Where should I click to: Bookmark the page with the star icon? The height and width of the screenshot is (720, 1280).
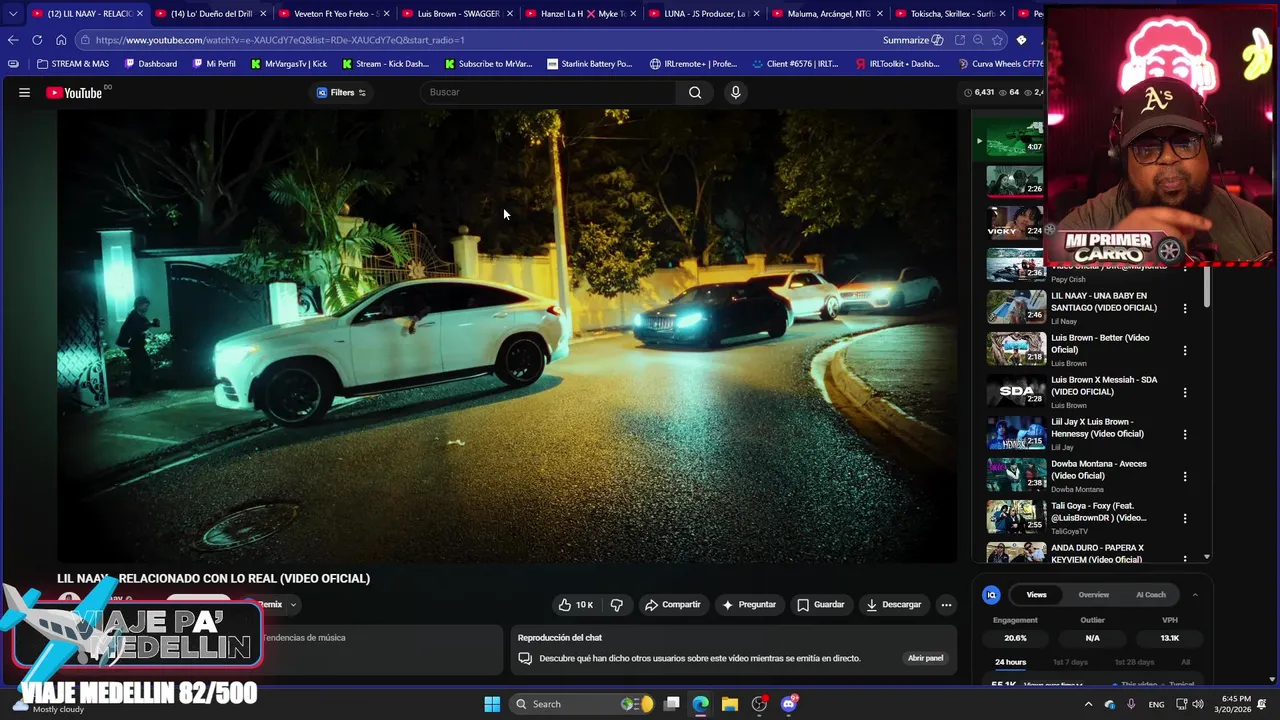997,40
